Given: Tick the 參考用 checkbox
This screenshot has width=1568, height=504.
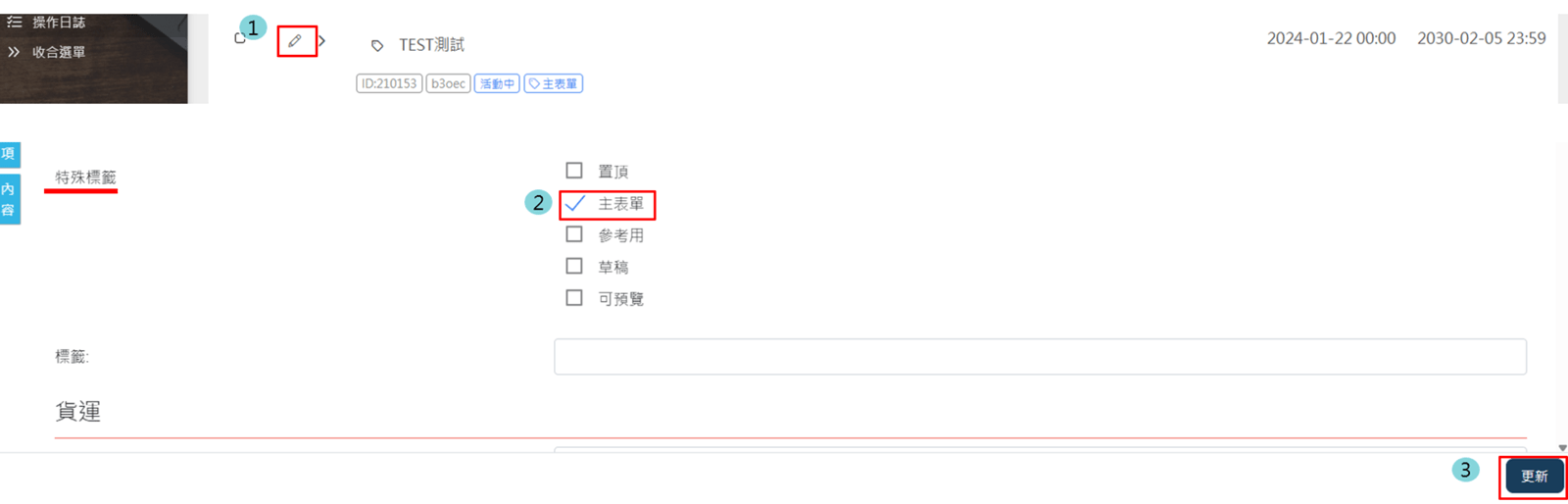Looking at the screenshot, I should 574,234.
